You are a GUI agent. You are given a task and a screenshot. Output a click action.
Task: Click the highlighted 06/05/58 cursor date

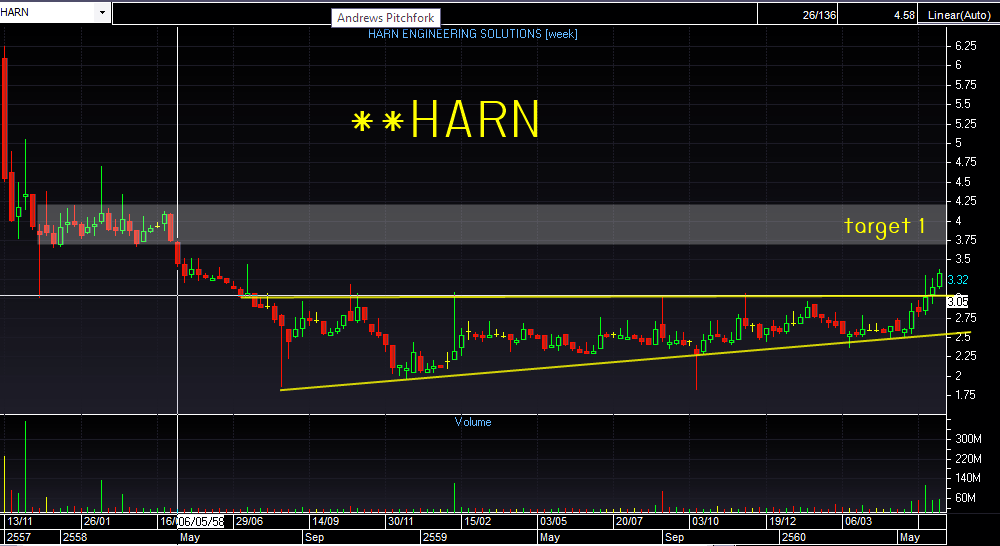coord(201,521)
